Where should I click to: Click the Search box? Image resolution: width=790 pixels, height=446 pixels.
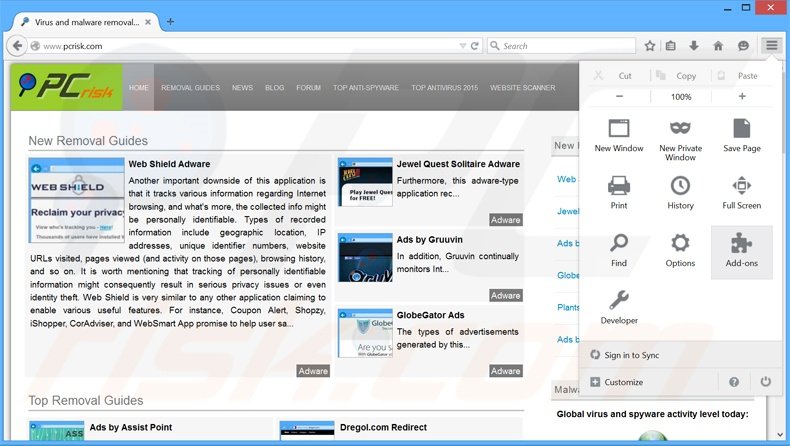tap(561, 46)
